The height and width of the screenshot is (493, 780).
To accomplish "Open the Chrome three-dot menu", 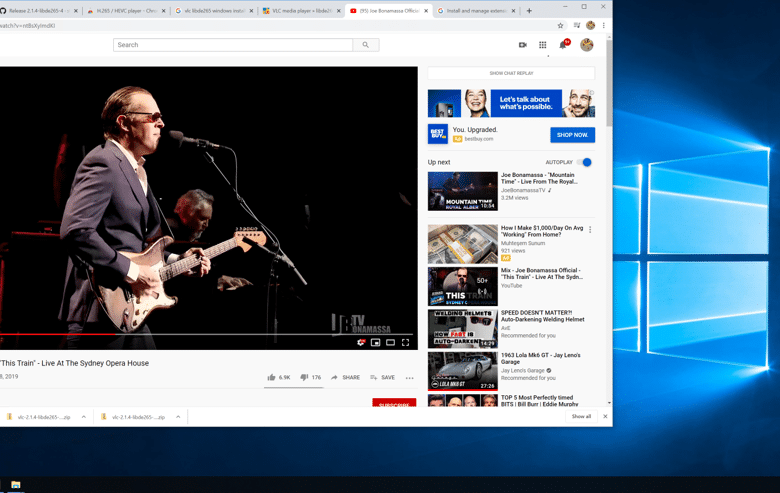I will pyautogui.click(x=603, y=25).
